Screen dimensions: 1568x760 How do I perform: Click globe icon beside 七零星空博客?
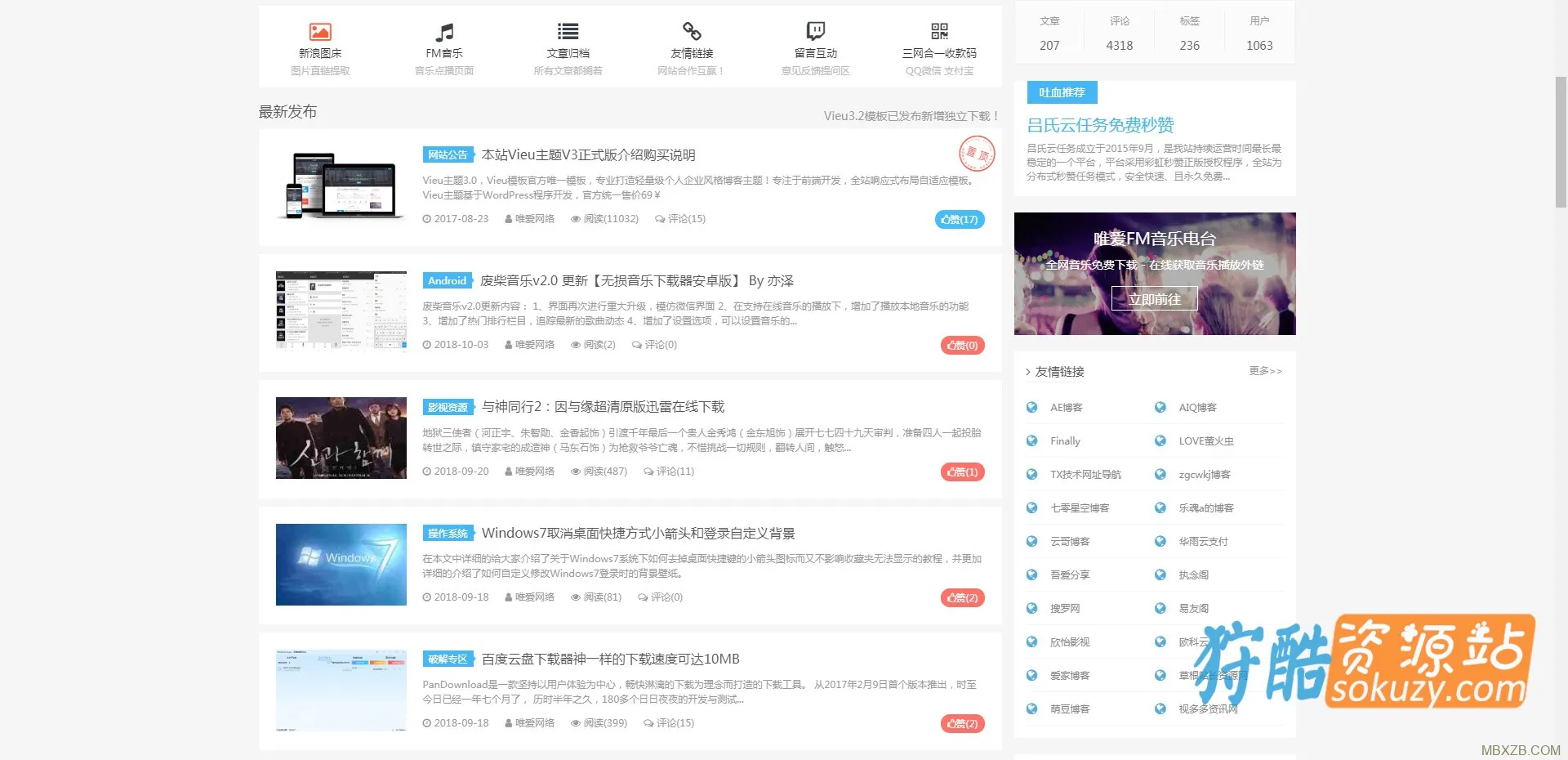pos(1032,507)
